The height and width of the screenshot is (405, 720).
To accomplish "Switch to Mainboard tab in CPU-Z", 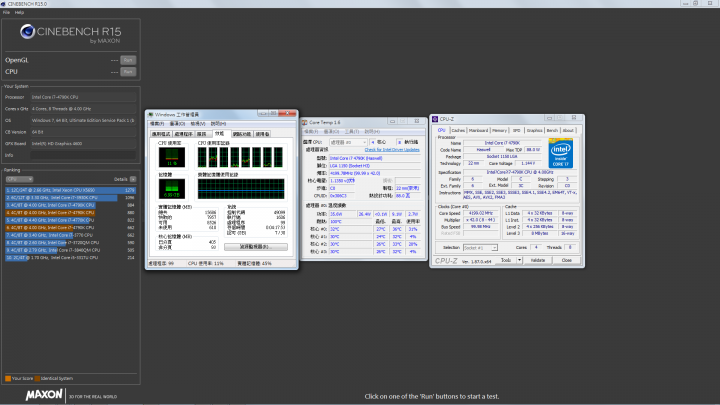I will pos(478,131).
